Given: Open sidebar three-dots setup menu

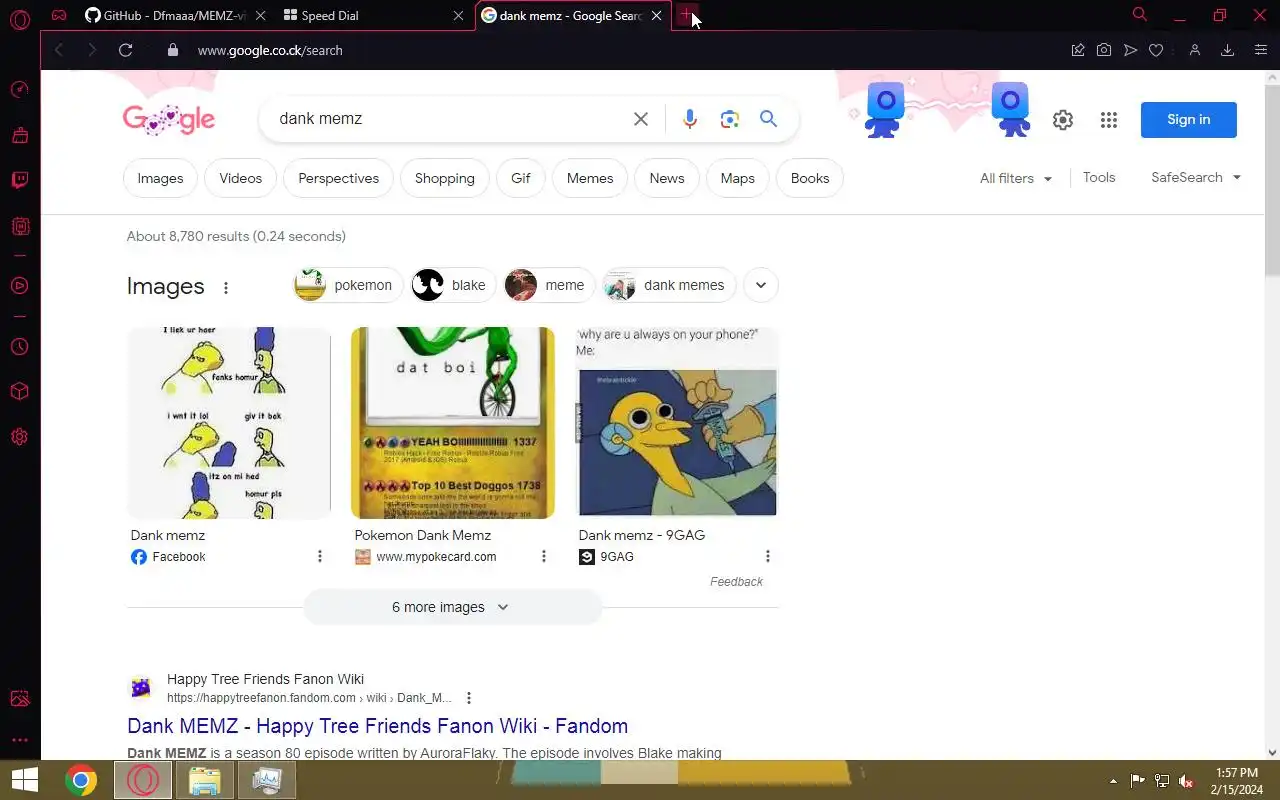Looking at the screenshot, I should [x=19, y=741].
